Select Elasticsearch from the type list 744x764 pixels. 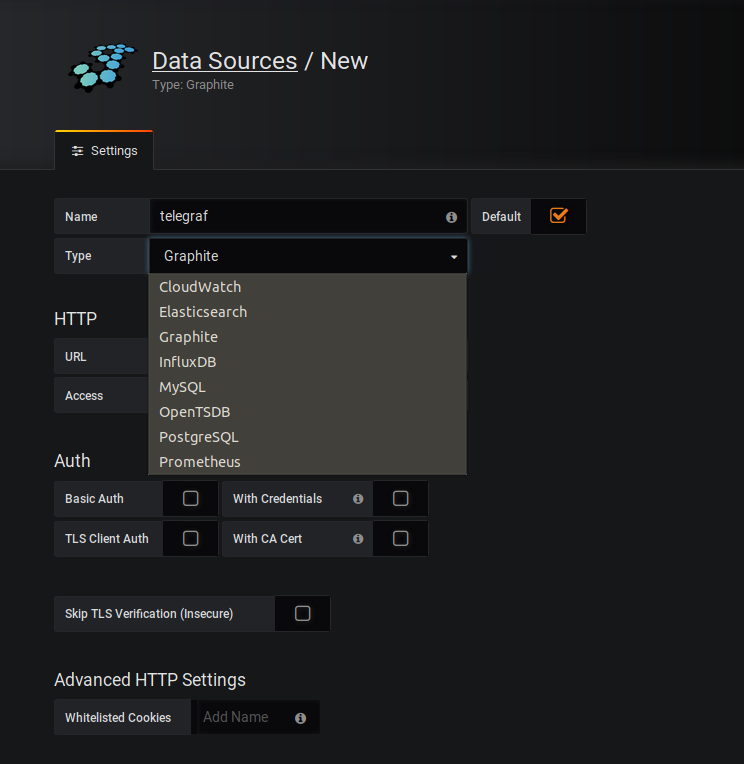(x=307, y=312)
